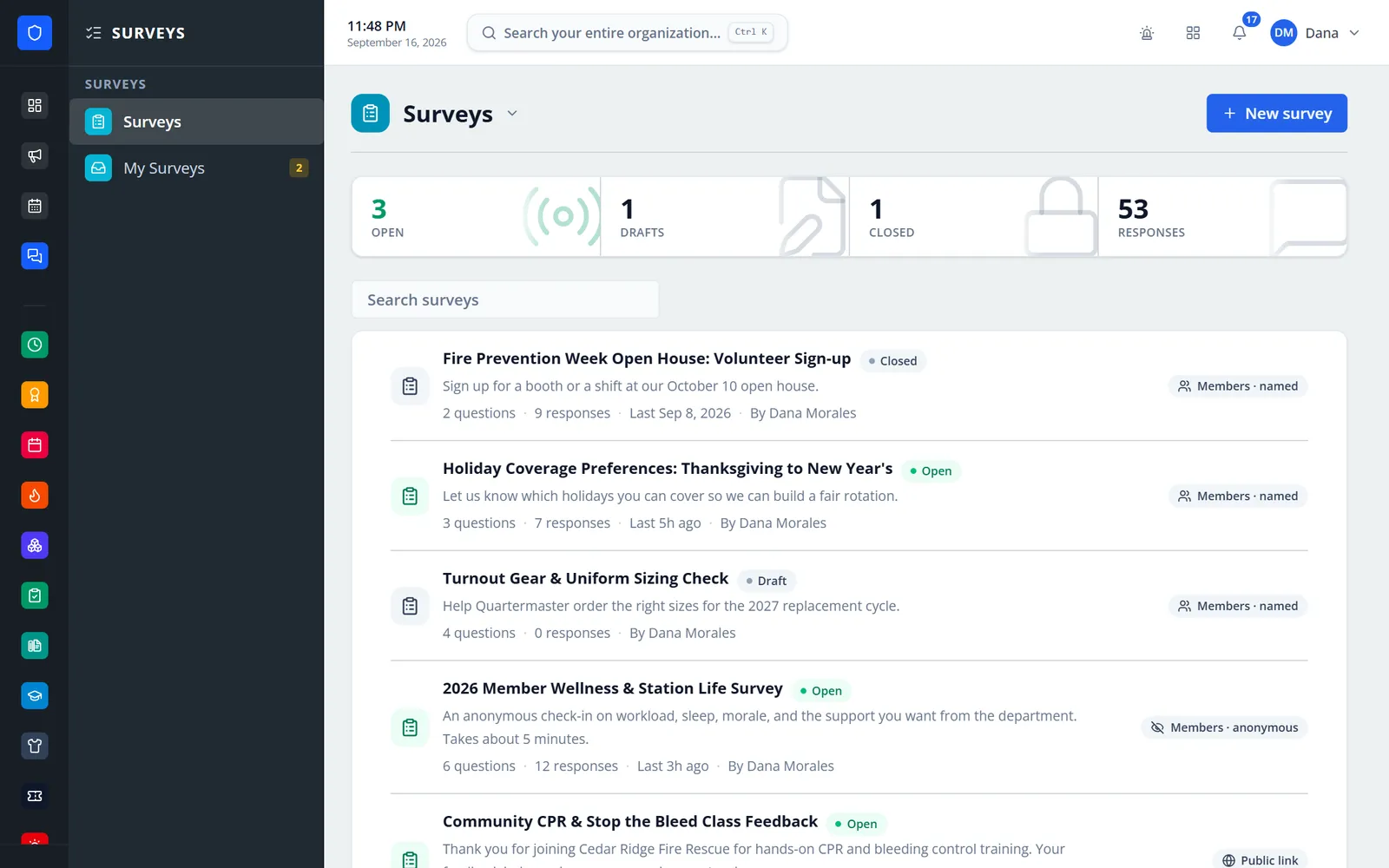Open the blue graduation cap icon
This screenshot has width=1389, height=868.
point(35,696)
